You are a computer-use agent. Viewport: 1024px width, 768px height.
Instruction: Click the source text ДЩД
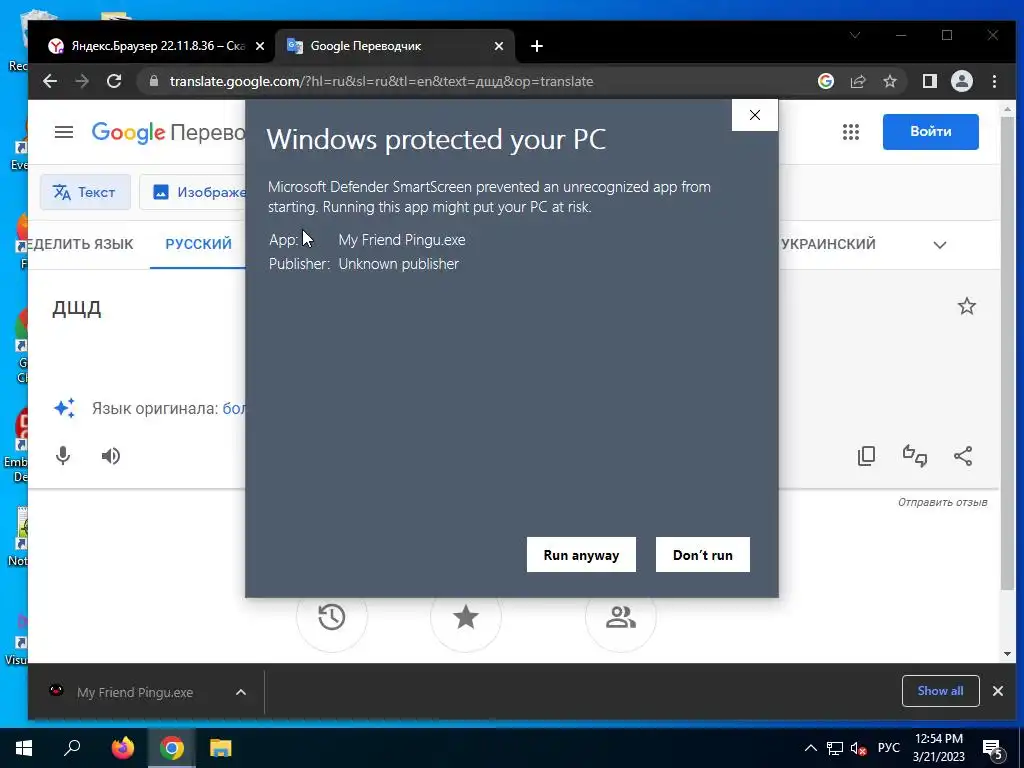76,308
